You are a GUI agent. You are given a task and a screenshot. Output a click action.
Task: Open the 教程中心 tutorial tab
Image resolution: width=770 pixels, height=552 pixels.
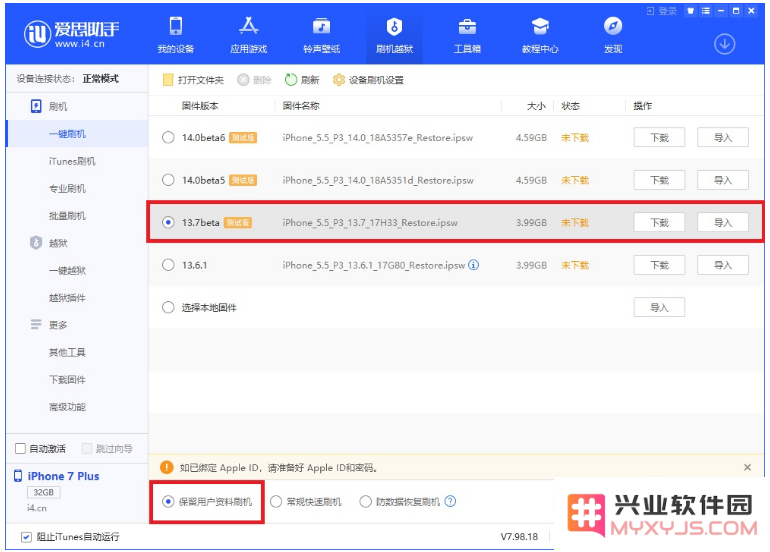[x=540, y=34]
